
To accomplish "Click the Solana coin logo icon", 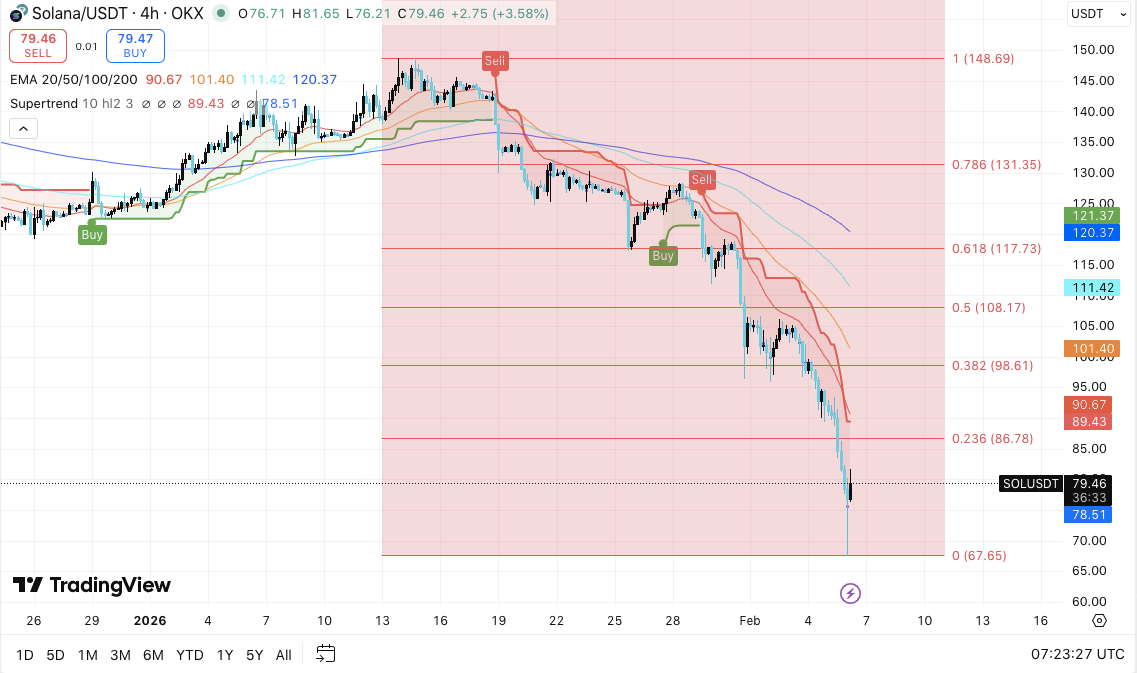I will [x=17, y=14].
